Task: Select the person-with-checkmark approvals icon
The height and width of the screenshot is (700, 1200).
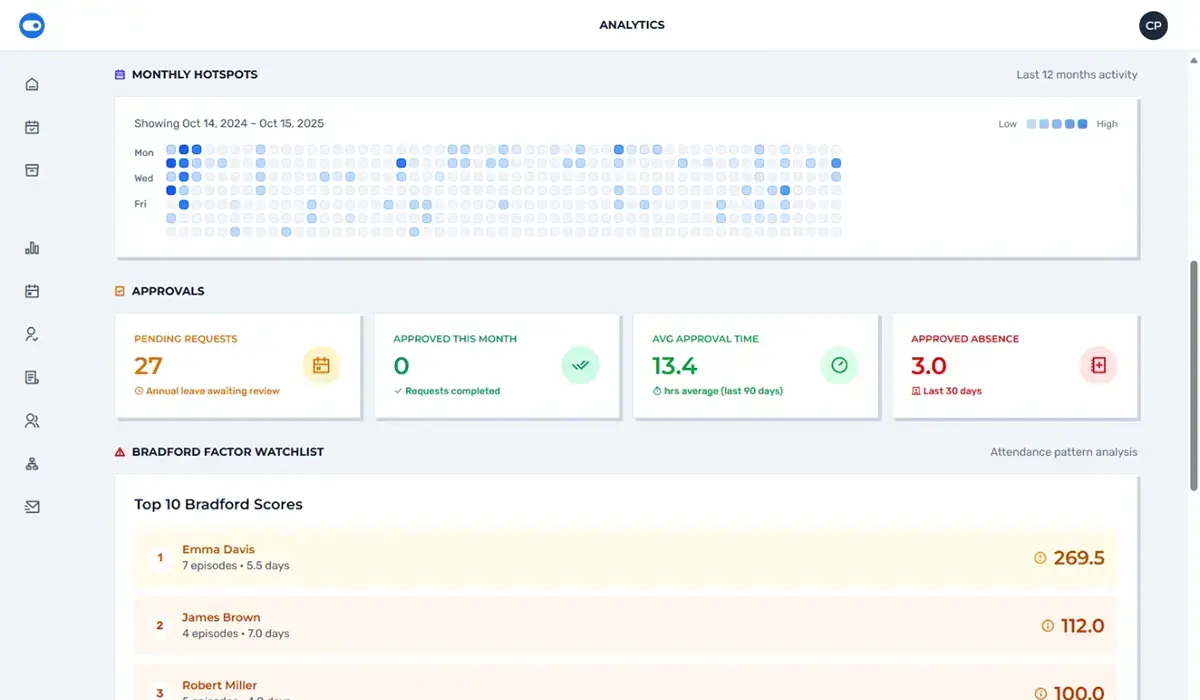Action: (x=32, y=333)
